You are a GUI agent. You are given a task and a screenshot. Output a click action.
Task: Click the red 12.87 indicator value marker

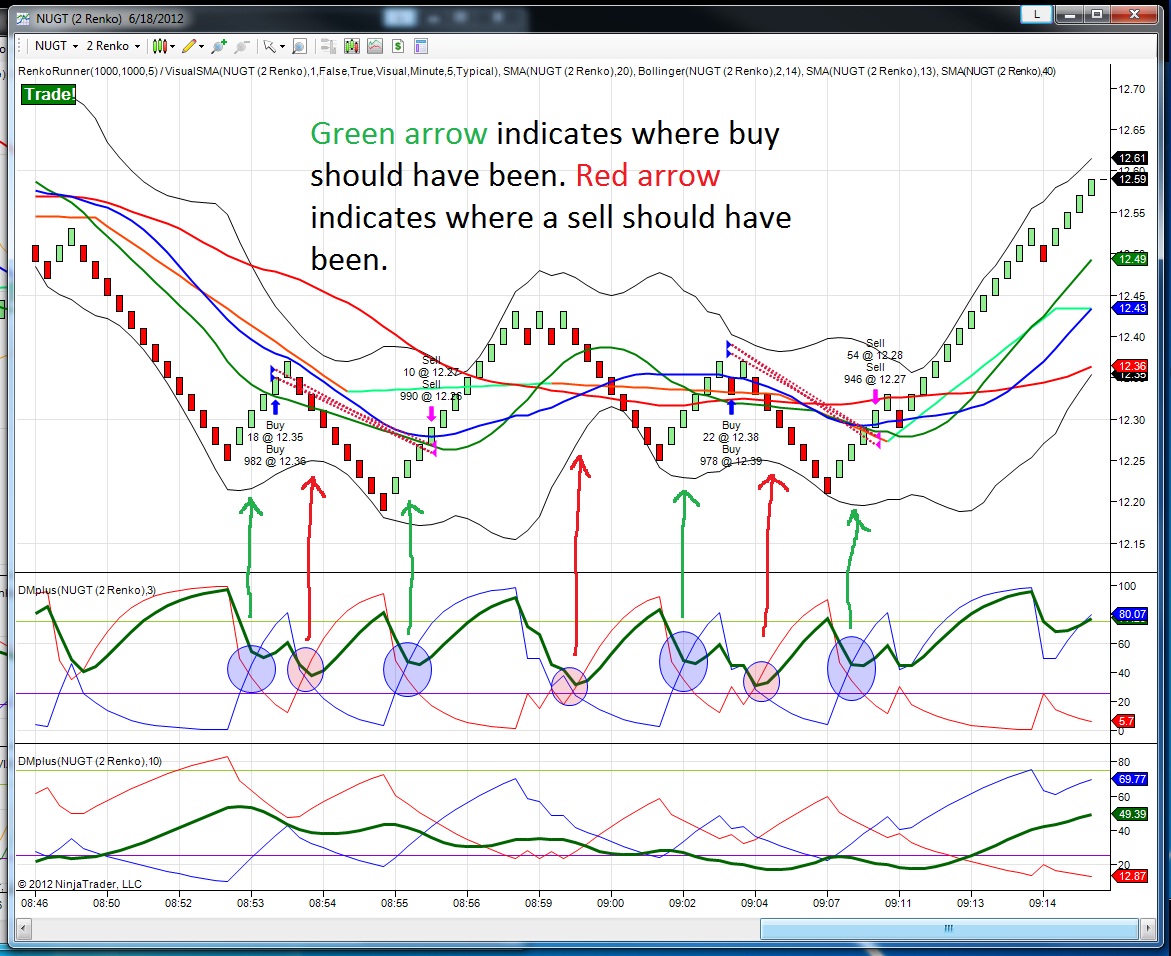[1131, 875]
